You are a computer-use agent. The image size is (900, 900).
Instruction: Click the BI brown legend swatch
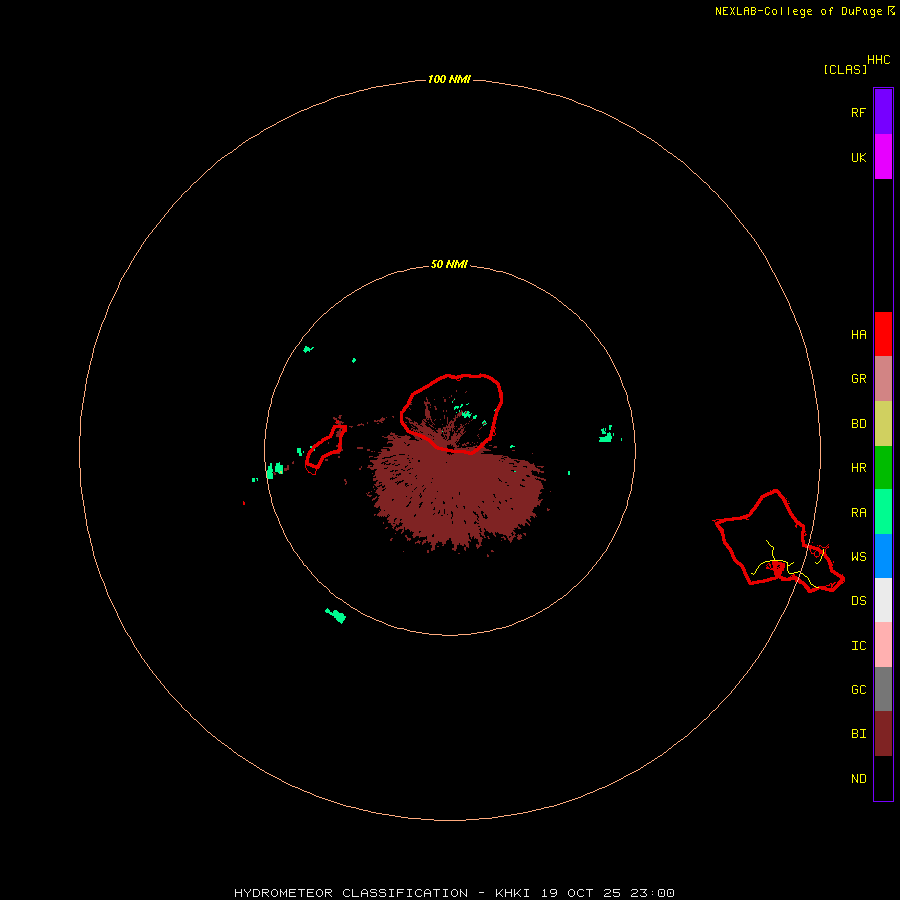click(x=883, y=734)
